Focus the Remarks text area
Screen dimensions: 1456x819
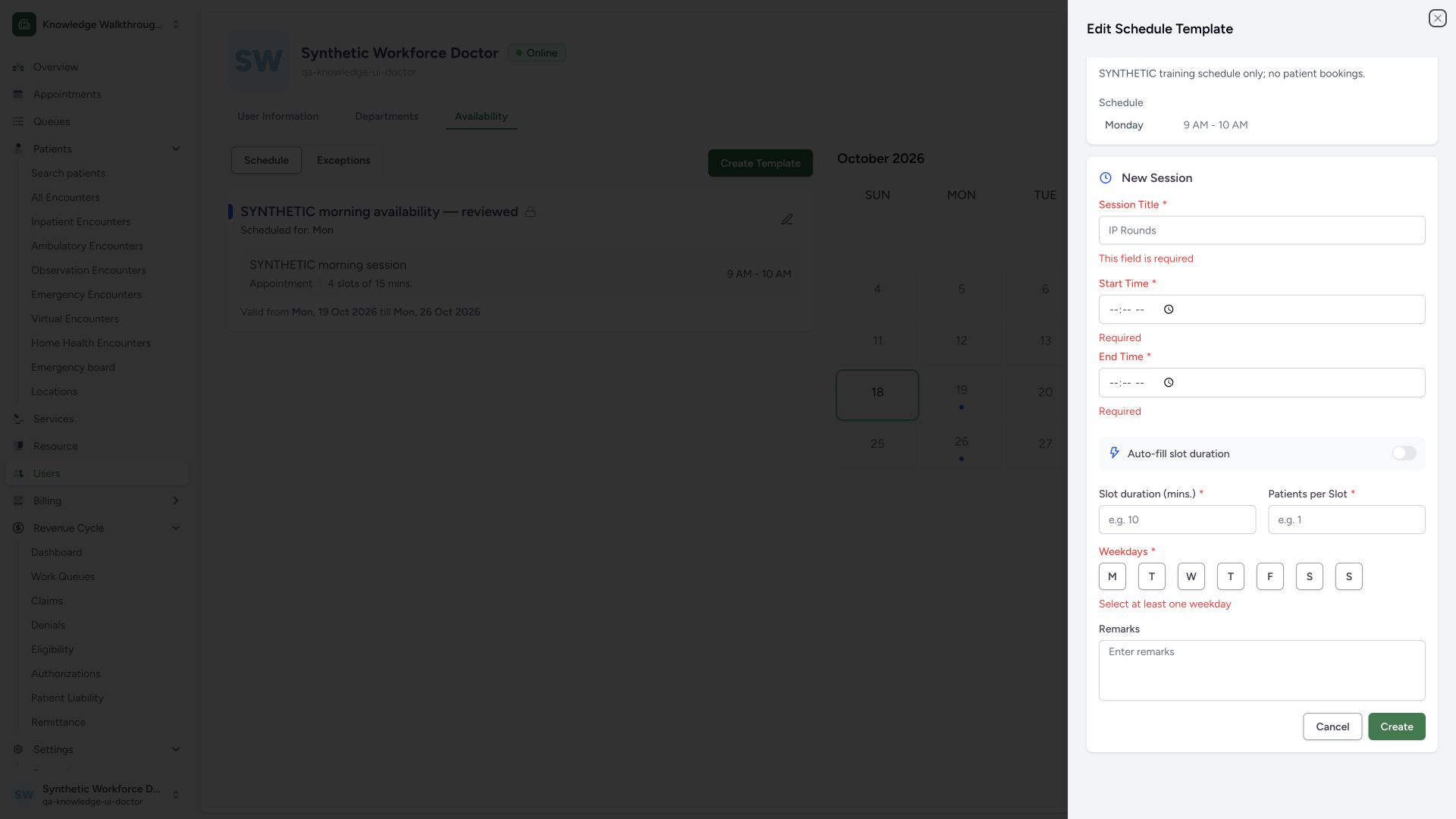[x=1262, y=670]
